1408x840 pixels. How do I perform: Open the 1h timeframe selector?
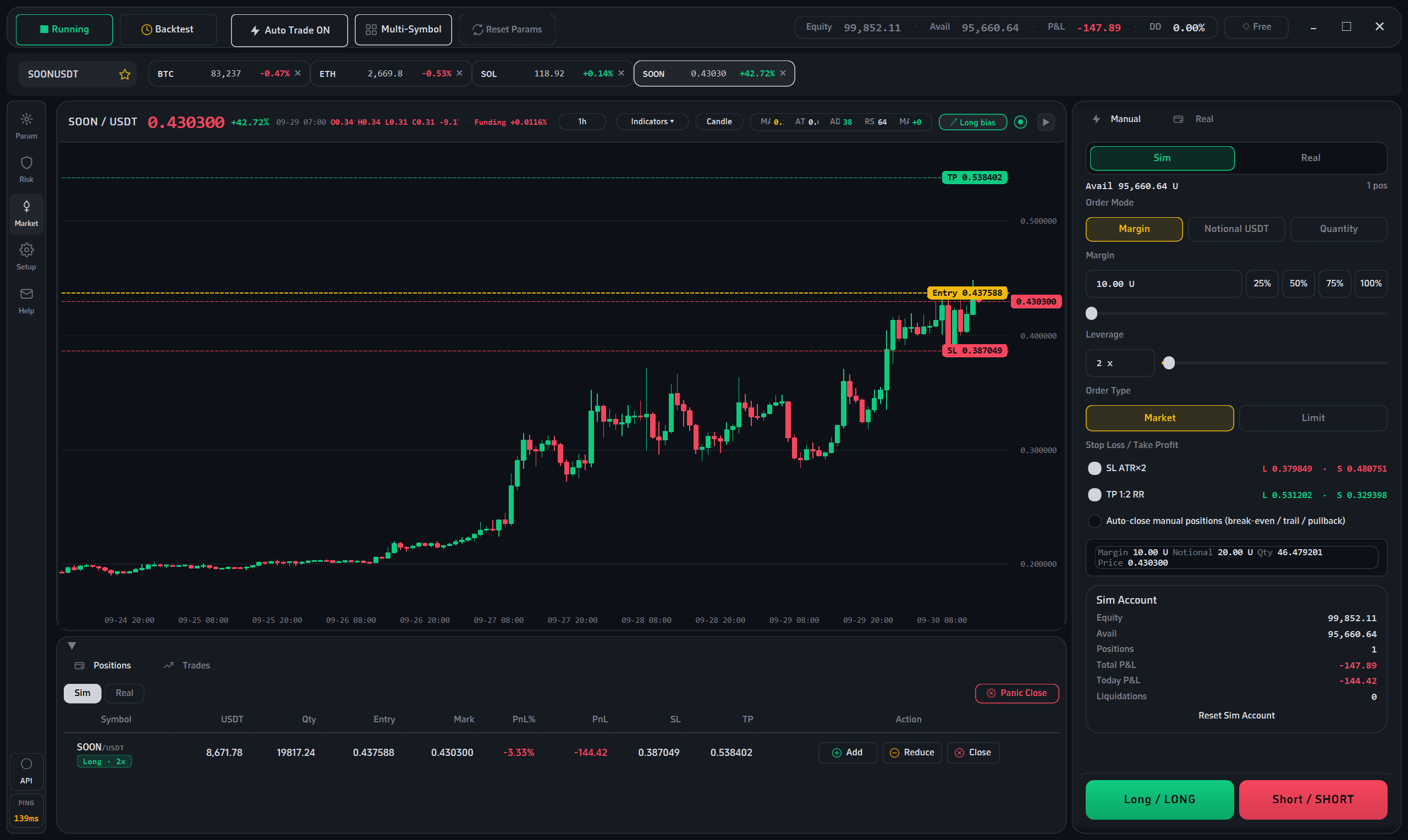(582, 121)
